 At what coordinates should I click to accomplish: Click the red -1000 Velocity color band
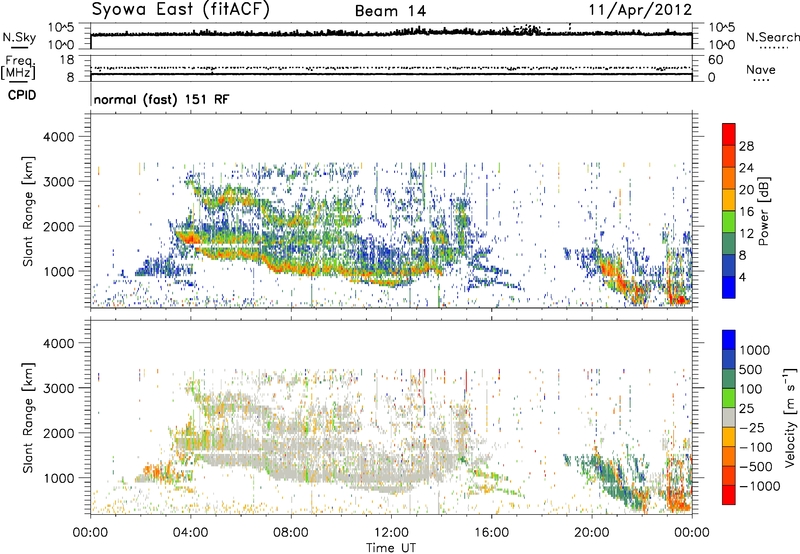(x=729, y=495)
